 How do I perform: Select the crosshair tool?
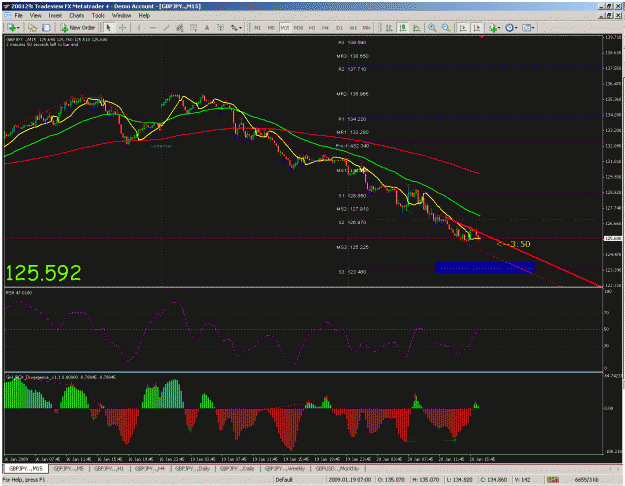tap(122, 28)
